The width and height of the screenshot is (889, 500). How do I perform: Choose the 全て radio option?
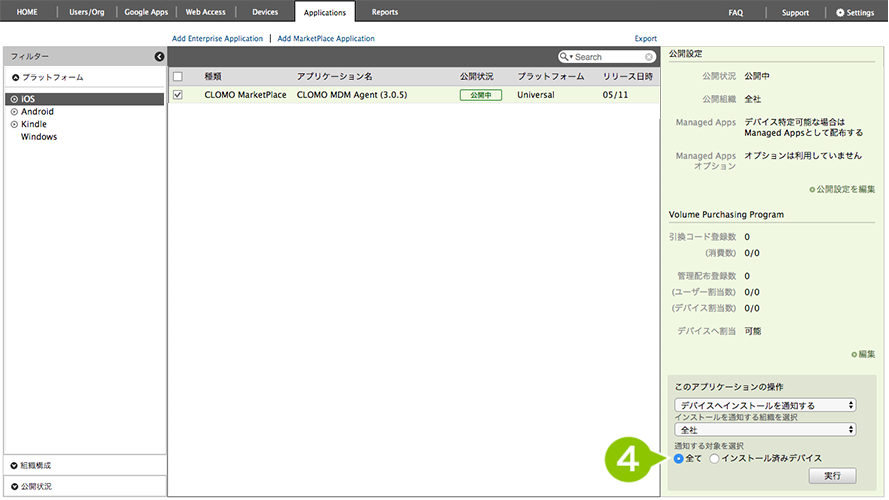[679, 458]
